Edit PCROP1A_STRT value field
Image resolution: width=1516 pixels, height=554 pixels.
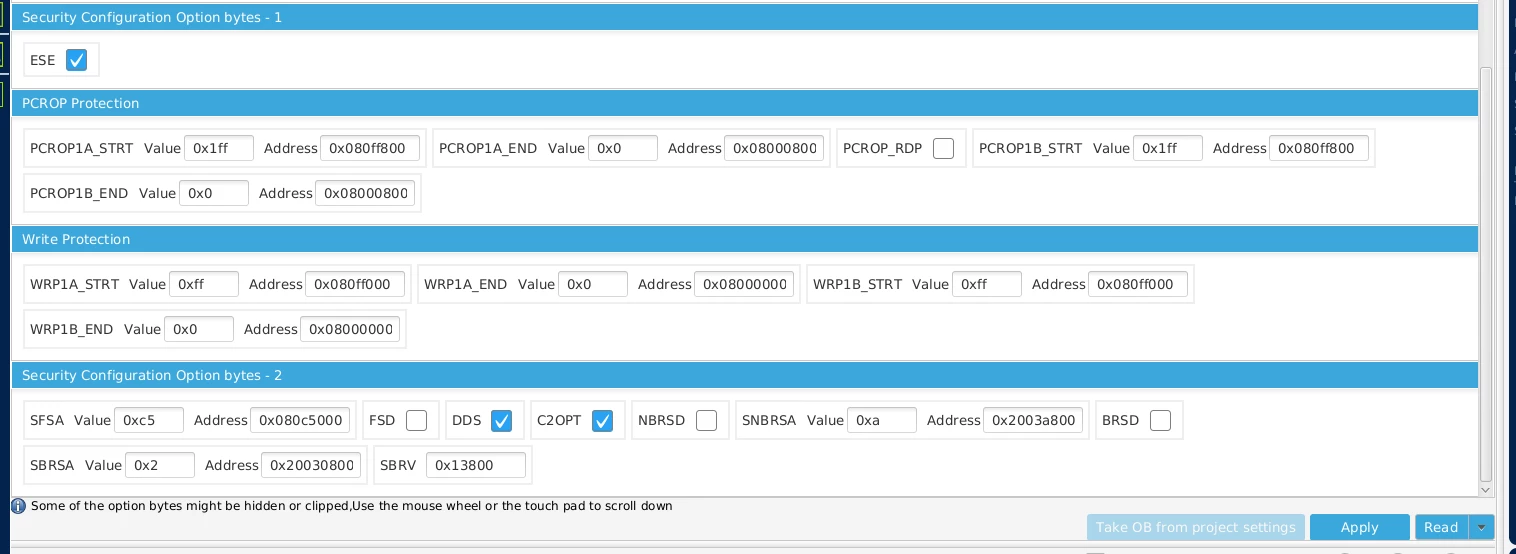(219, 148)
